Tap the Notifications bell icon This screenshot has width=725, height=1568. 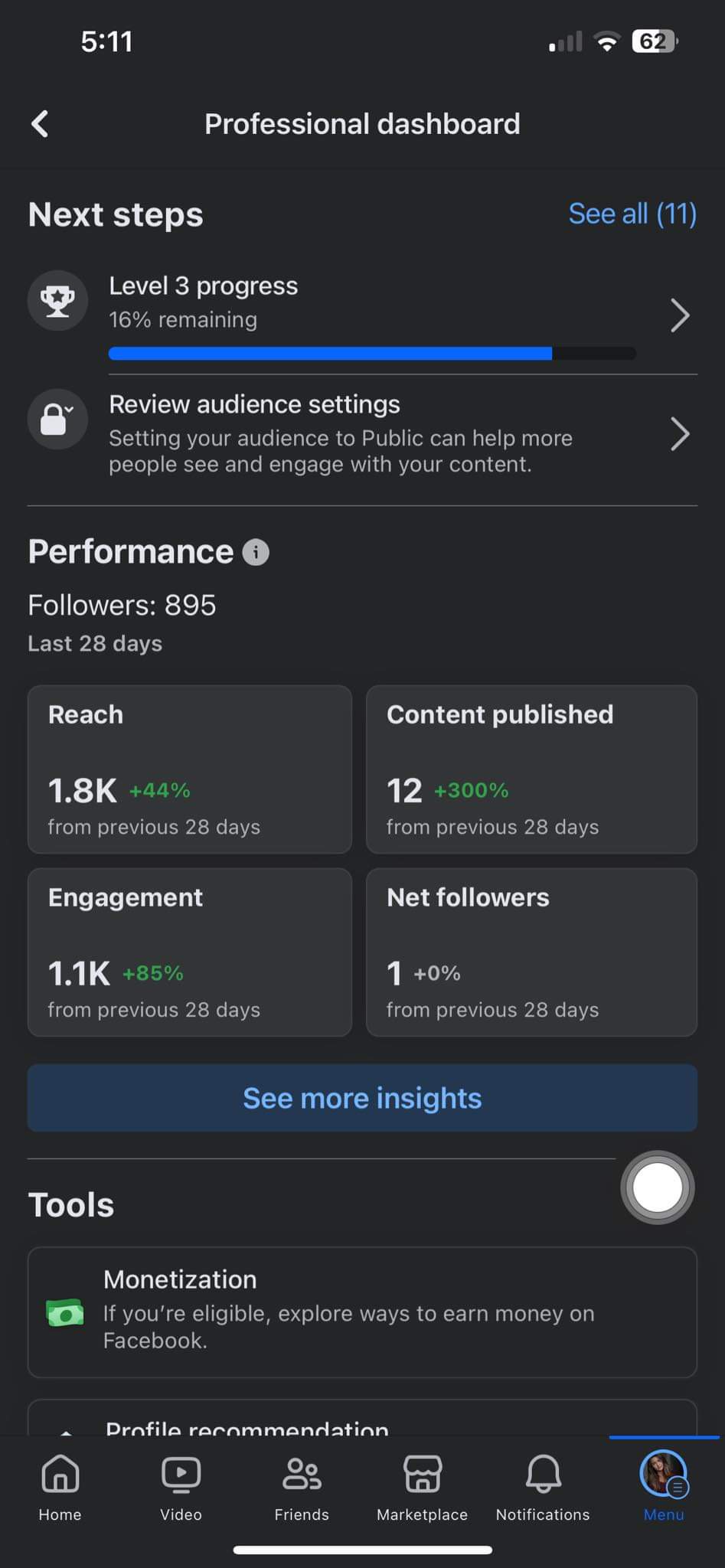click(543, 1486)
